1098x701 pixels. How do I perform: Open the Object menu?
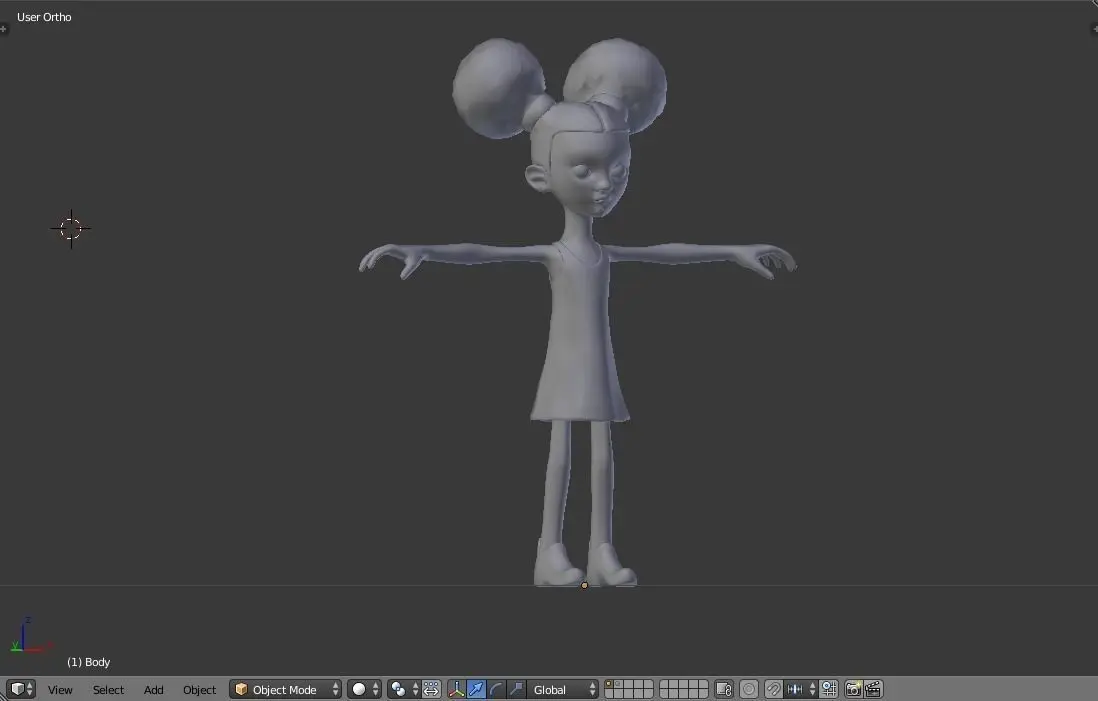(200, 690)
